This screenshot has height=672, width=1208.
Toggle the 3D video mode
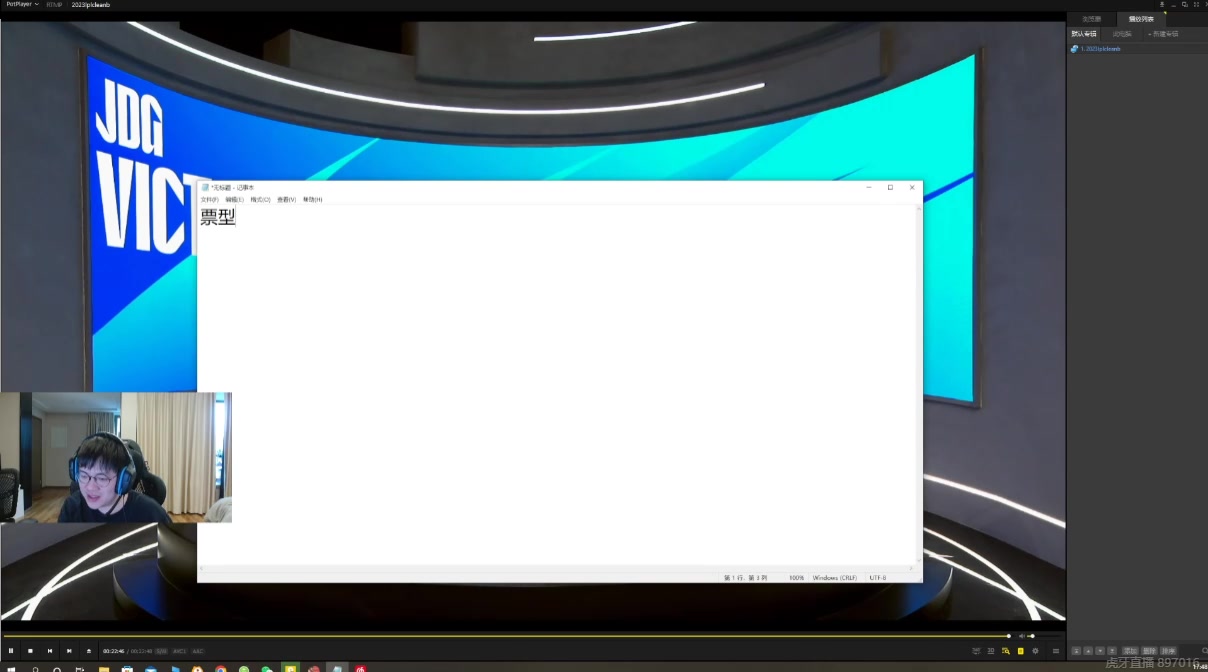point(991,651)
